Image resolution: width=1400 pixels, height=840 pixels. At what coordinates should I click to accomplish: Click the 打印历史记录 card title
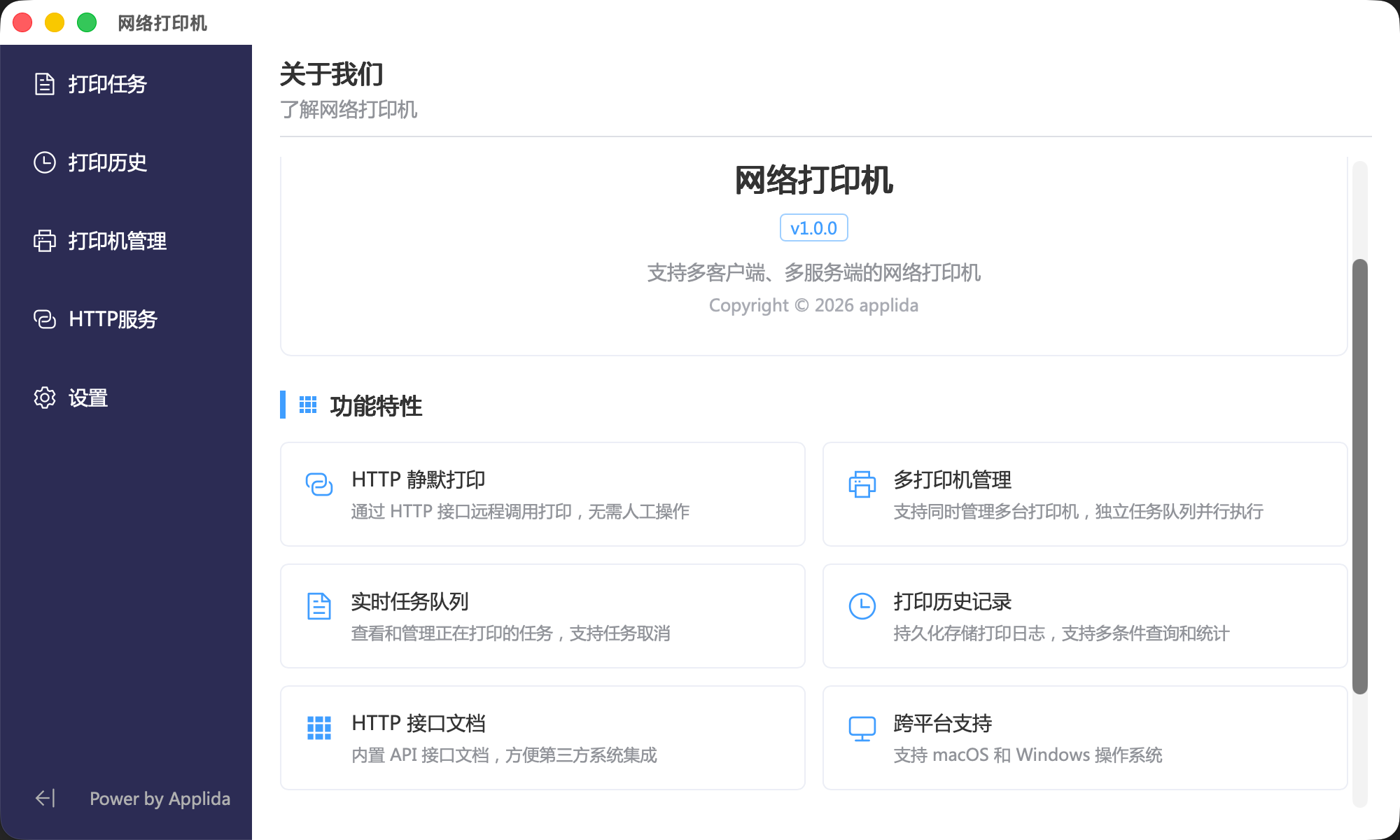[x=953, y=601]
